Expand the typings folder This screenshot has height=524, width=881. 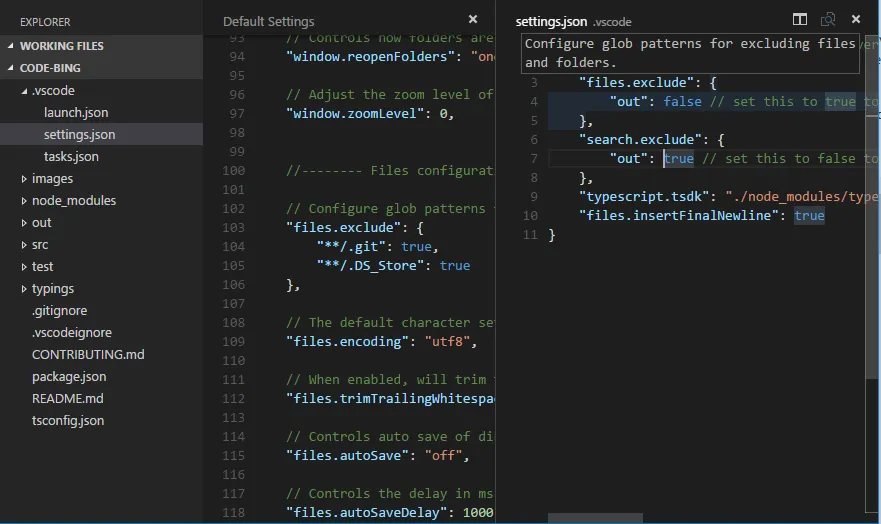(x=24, y=289)
